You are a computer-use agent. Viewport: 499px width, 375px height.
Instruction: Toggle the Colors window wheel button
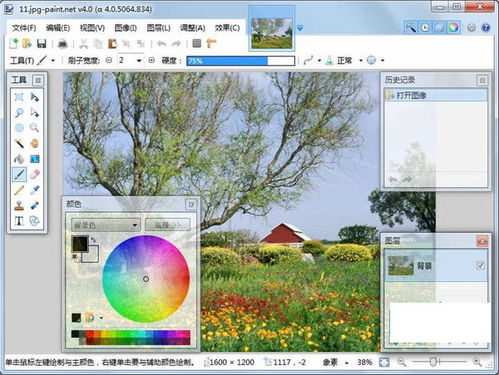tap(453, 27)
